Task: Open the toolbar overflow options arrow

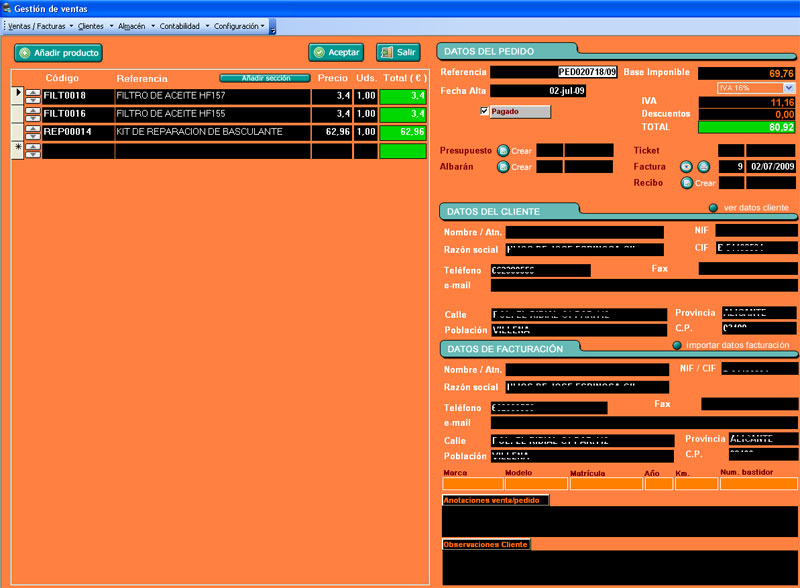Action: coord(272,27)
